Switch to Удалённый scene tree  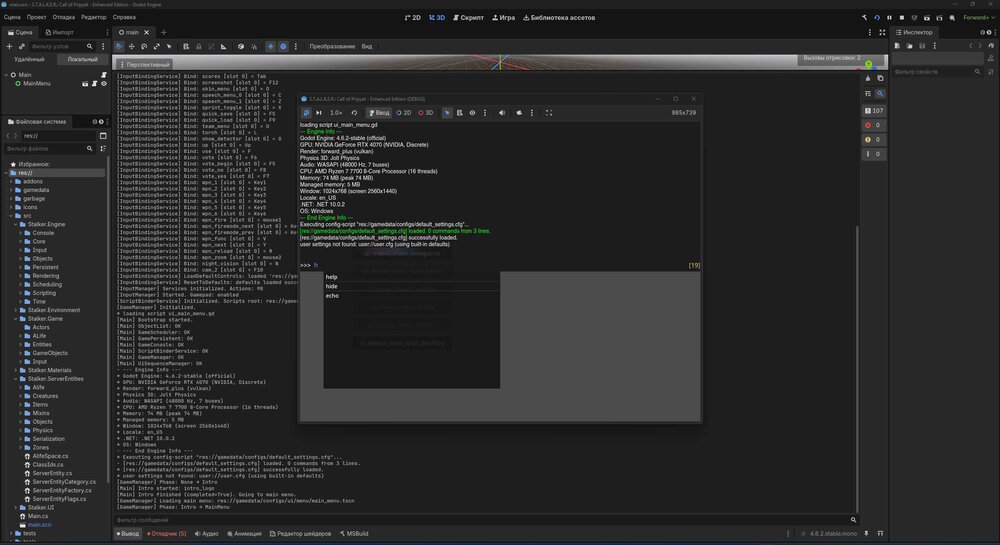(x=29, y=59)
